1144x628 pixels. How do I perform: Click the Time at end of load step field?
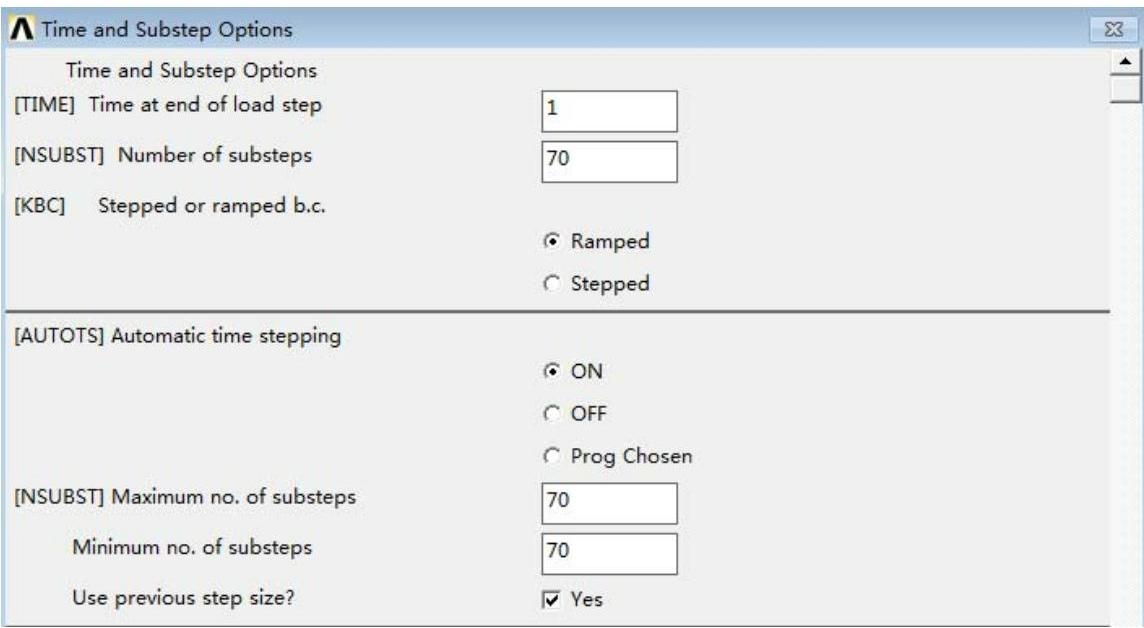(x=609, y=112)
